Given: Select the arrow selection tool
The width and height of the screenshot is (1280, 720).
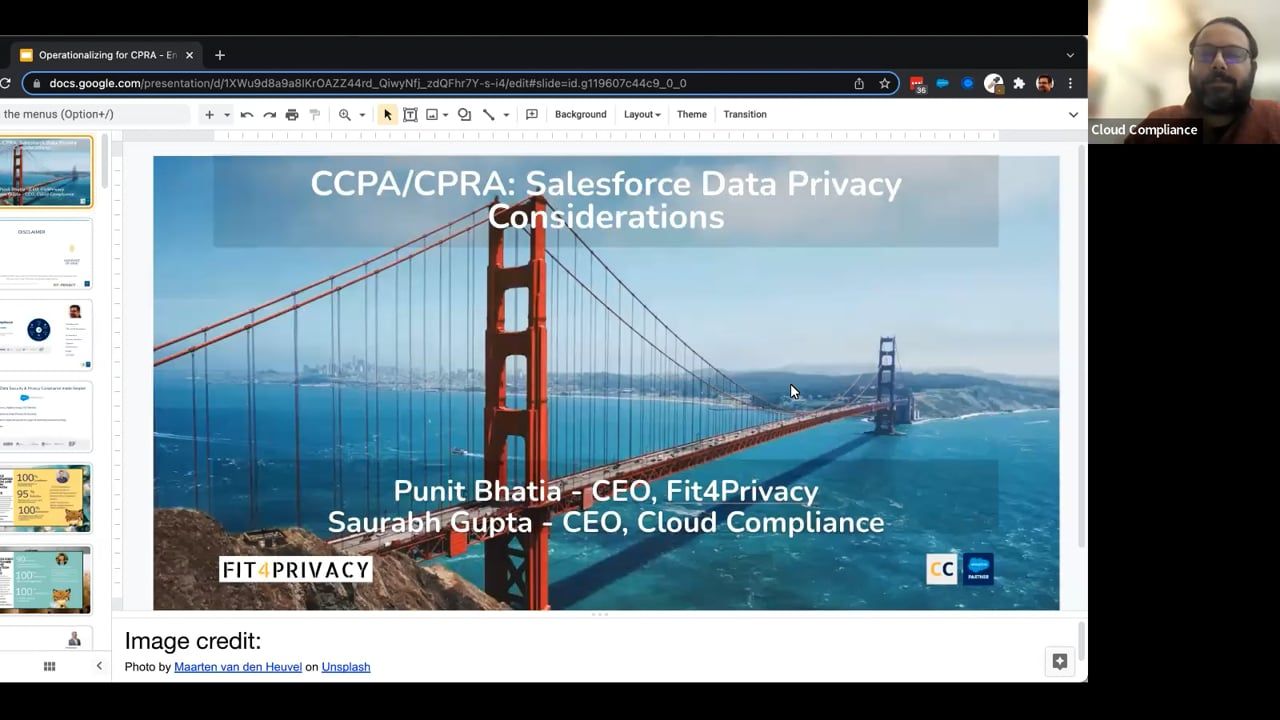Looking at the screenshot, I should pyautogui.click(x=388, y=114).
